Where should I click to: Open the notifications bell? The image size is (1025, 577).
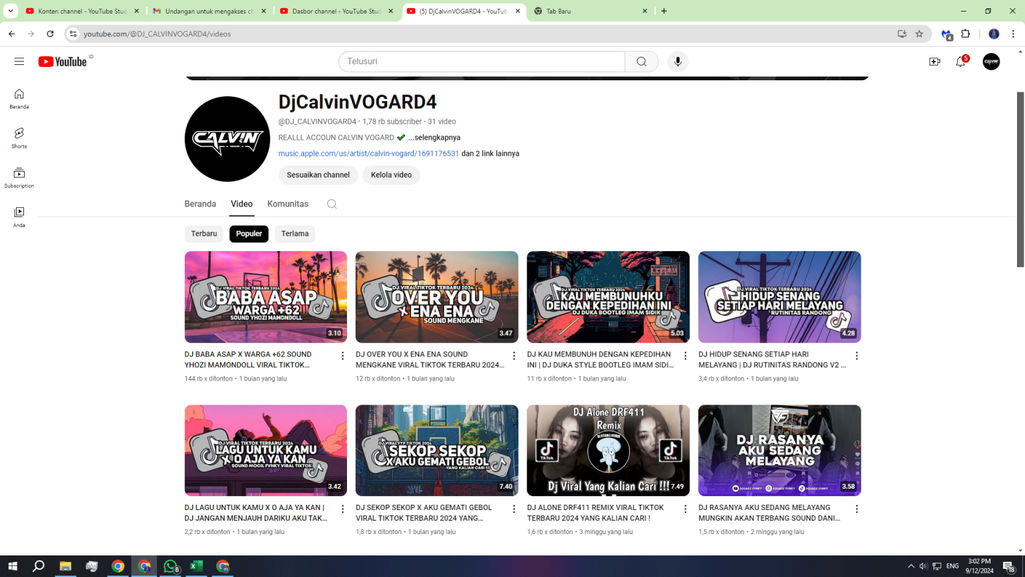[961, 61]
